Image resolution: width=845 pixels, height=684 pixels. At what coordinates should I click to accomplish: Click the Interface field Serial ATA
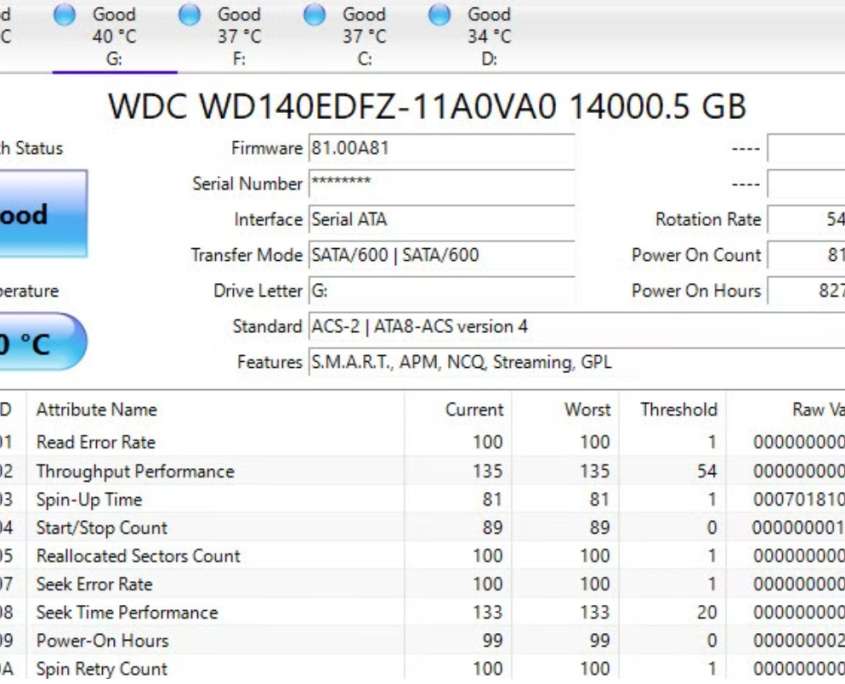[x=441, y=219]
